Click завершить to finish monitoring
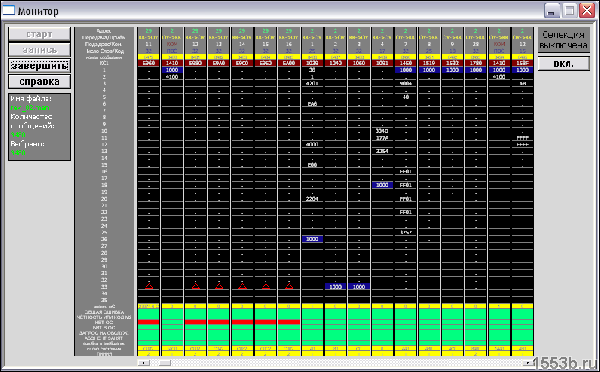 39,65
